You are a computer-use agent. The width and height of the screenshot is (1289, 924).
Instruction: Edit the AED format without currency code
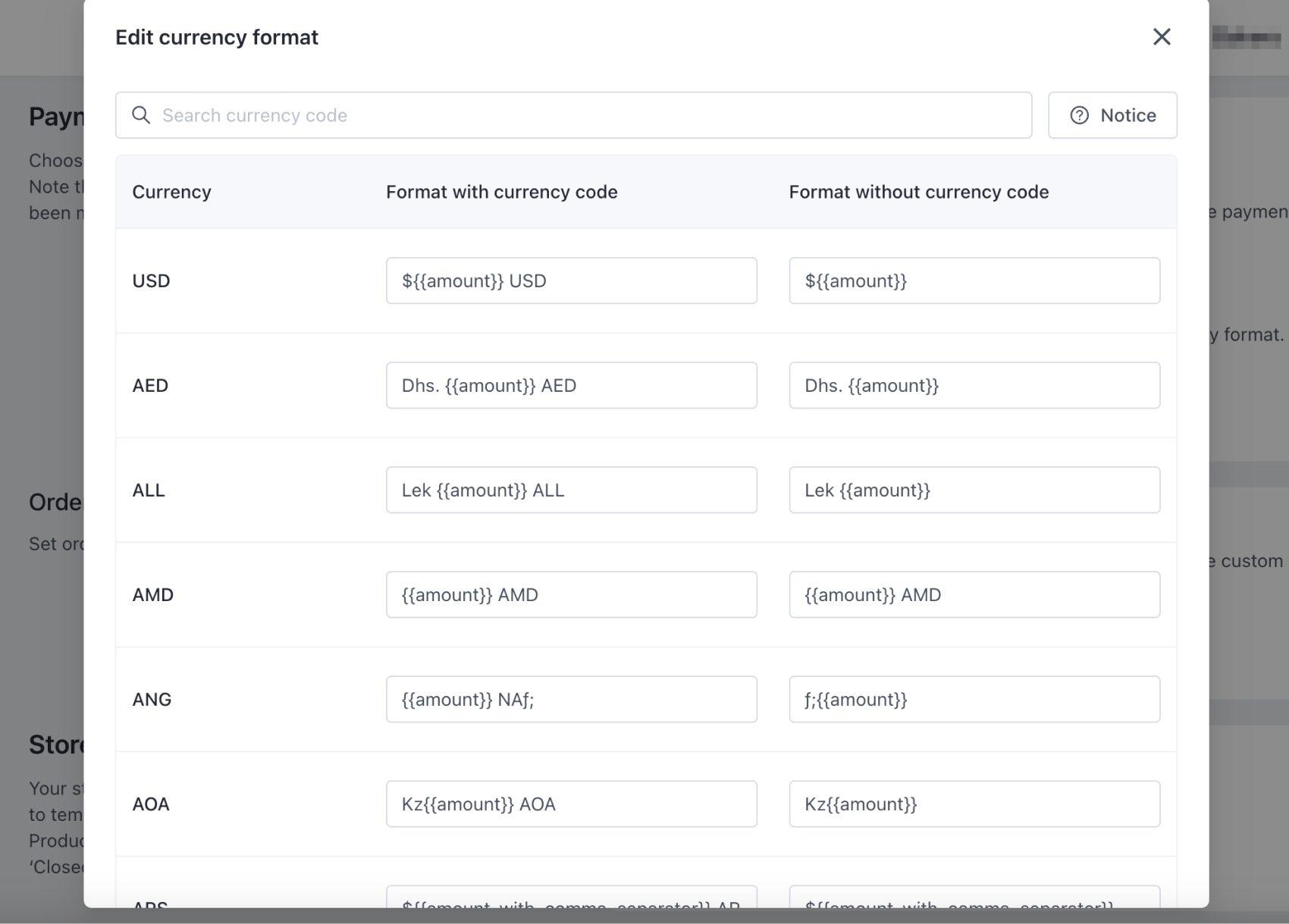pos(974,385)
